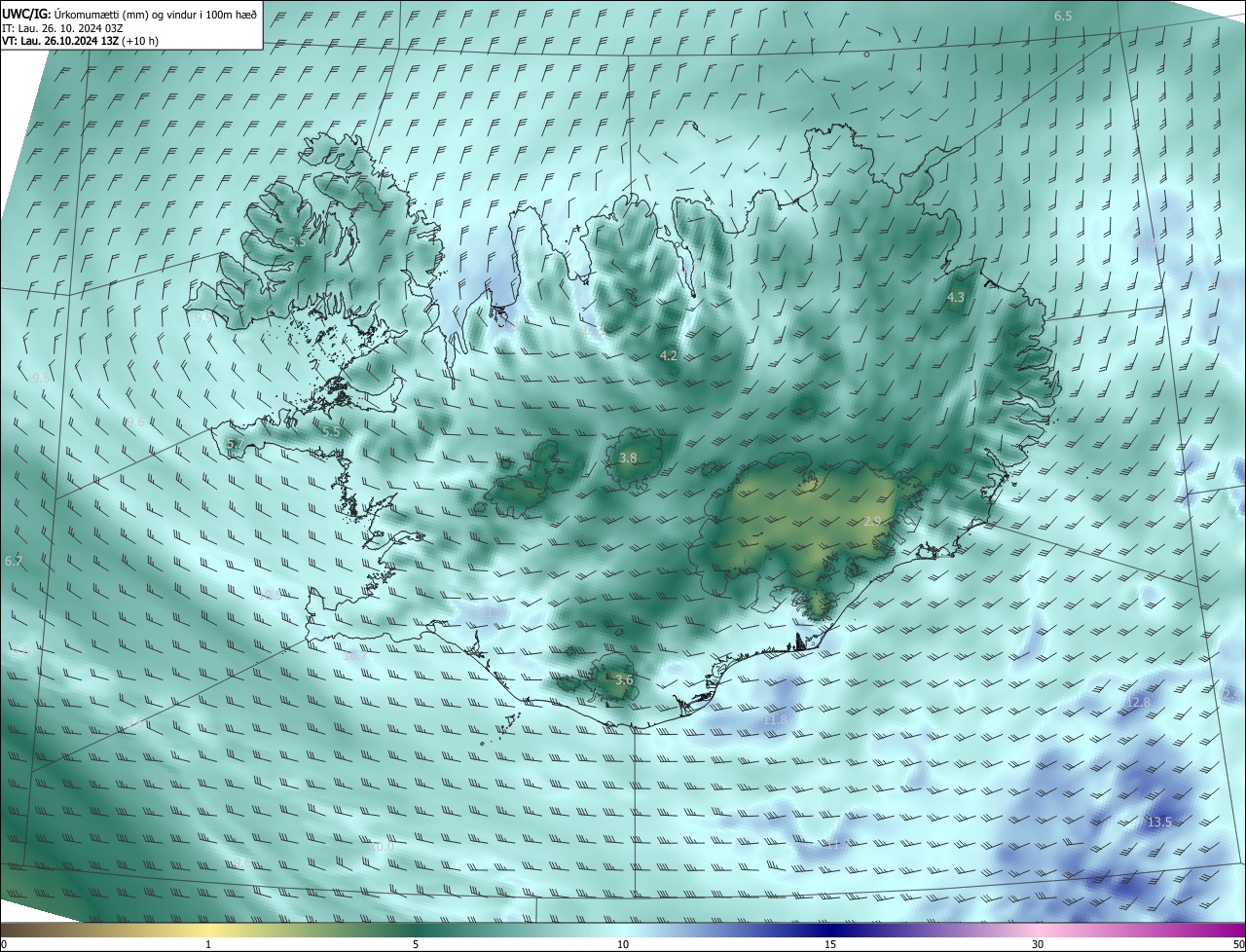This screenshot has width=1246, height=952.
Task: Click the colorbar tick label 0
Action: [4, 944]
